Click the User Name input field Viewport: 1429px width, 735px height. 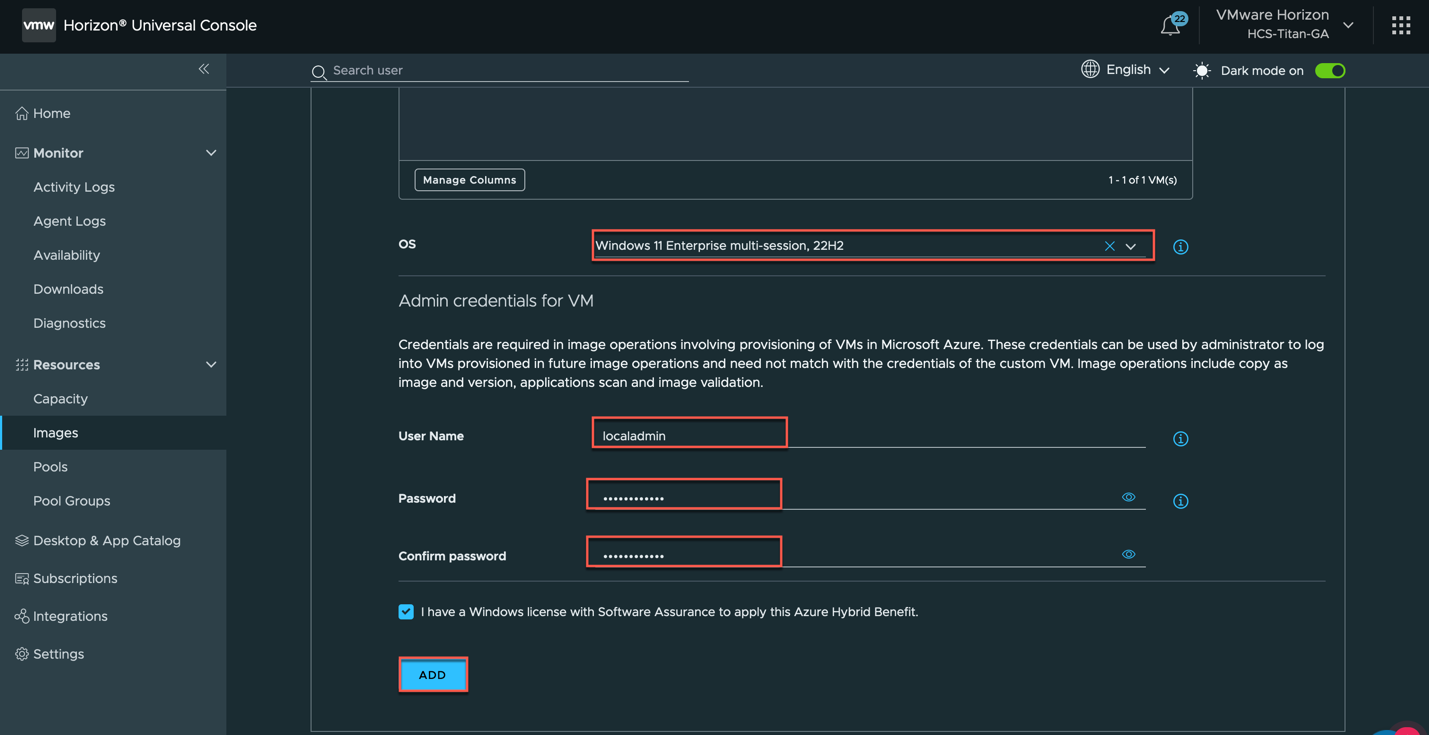coord(870,435)
